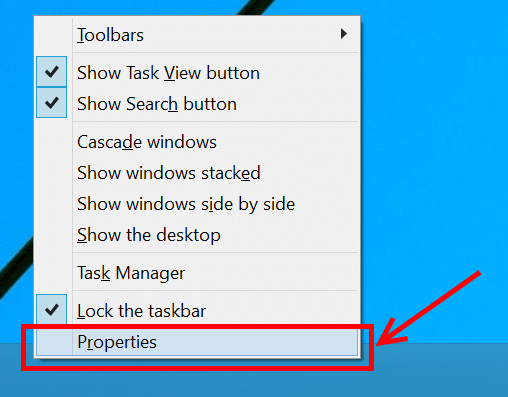This screenshot has width=508, height=397.
Task: Click the empty taskbar right of the menu
Action: 440,370
